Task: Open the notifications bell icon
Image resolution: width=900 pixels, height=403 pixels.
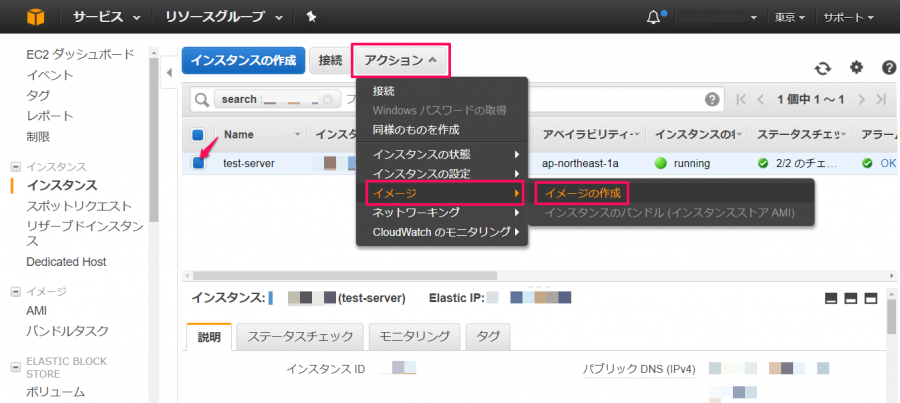Action: click(653, 18)
